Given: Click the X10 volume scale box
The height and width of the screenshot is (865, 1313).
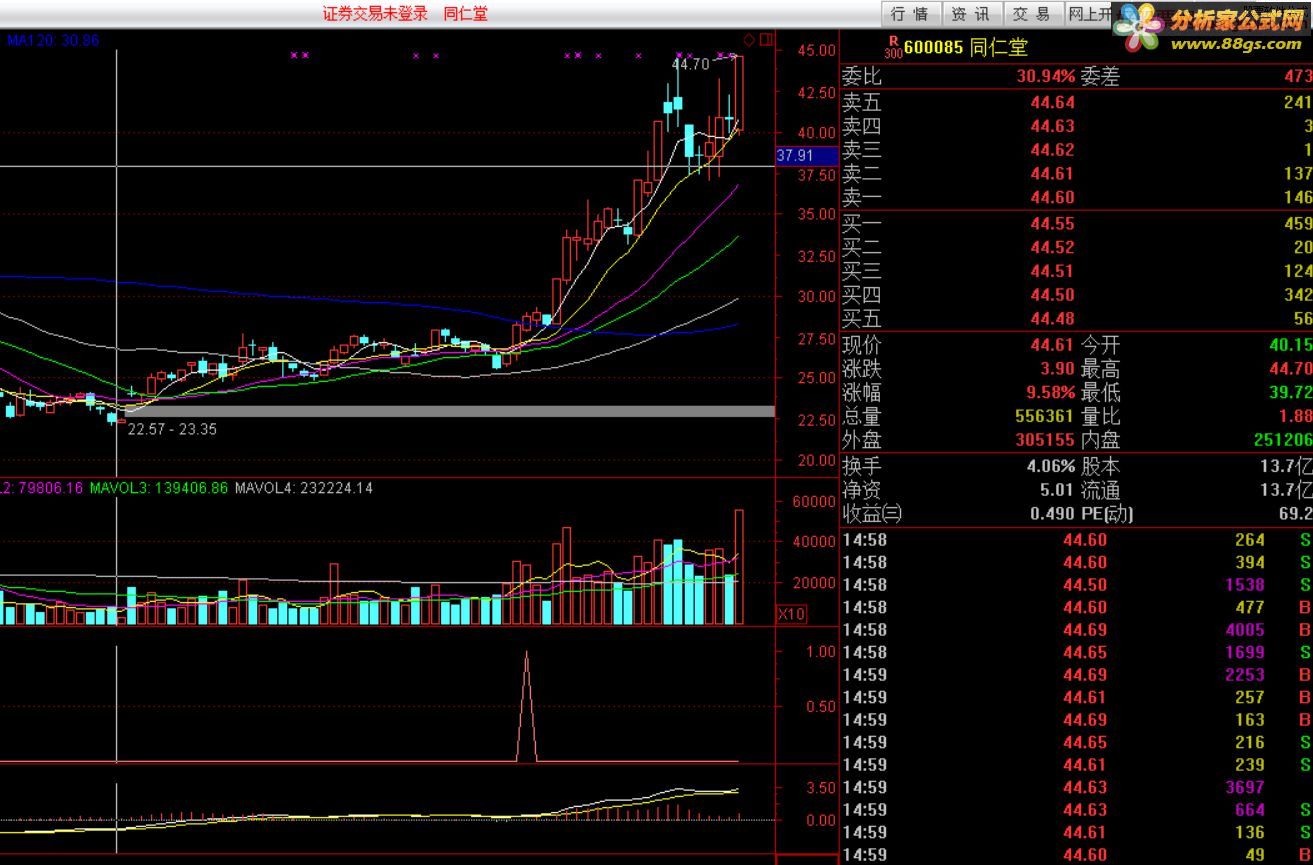Looking at the screenshot, I should pyautogui.click(x=791, y=614).
